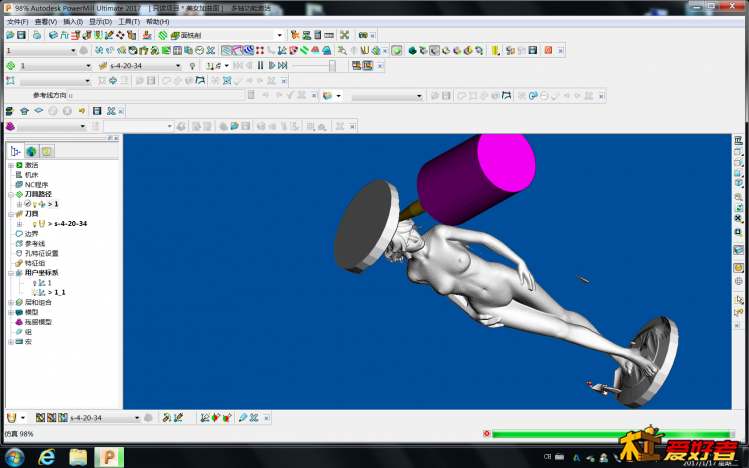Select the 孔特征设置 tree item
This screenshot has width=749, height=468.
[42, 254]
